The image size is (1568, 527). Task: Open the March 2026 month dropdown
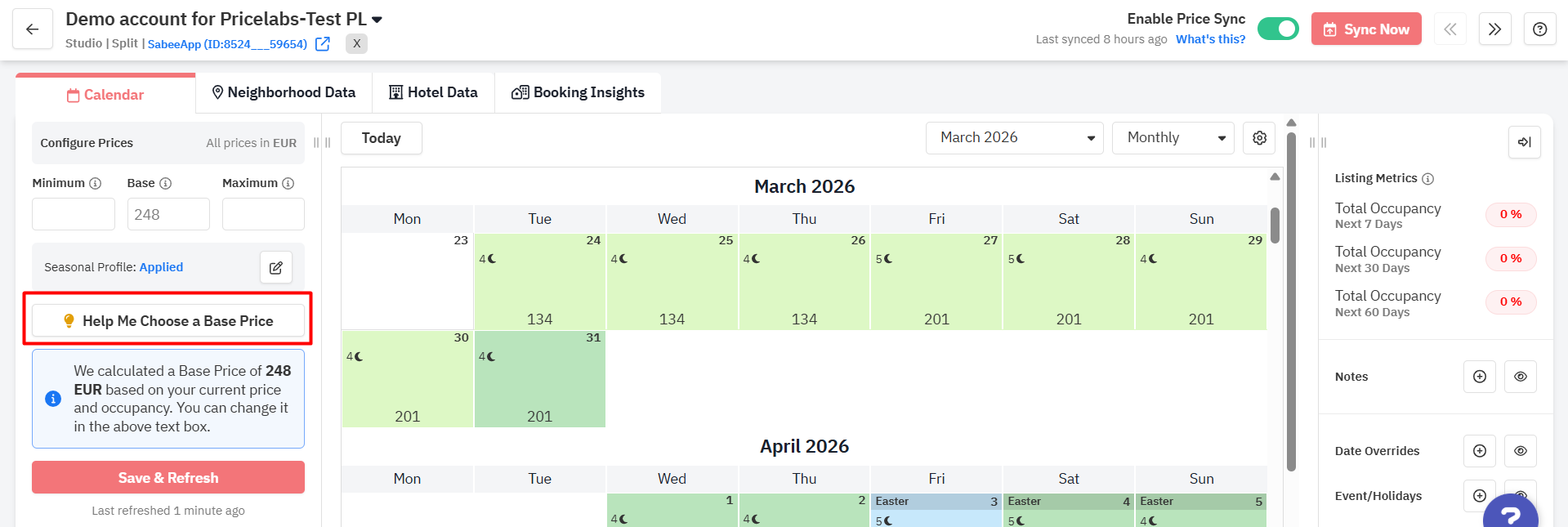click(1014, 138)
